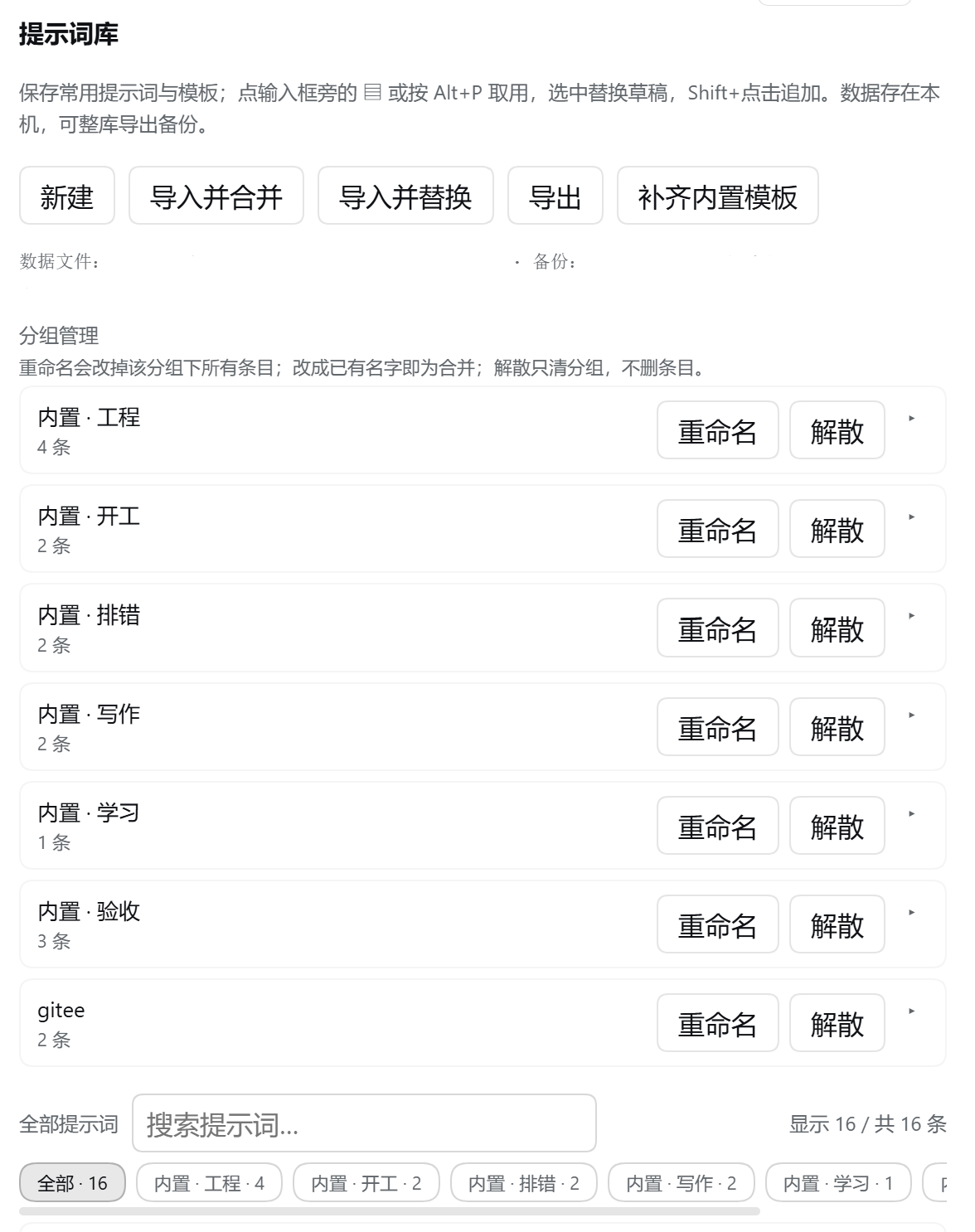This screenshot has height=1232, width=975.
Task: Focus the 搜索提示词 search field
Action: tap(364, 1123)
